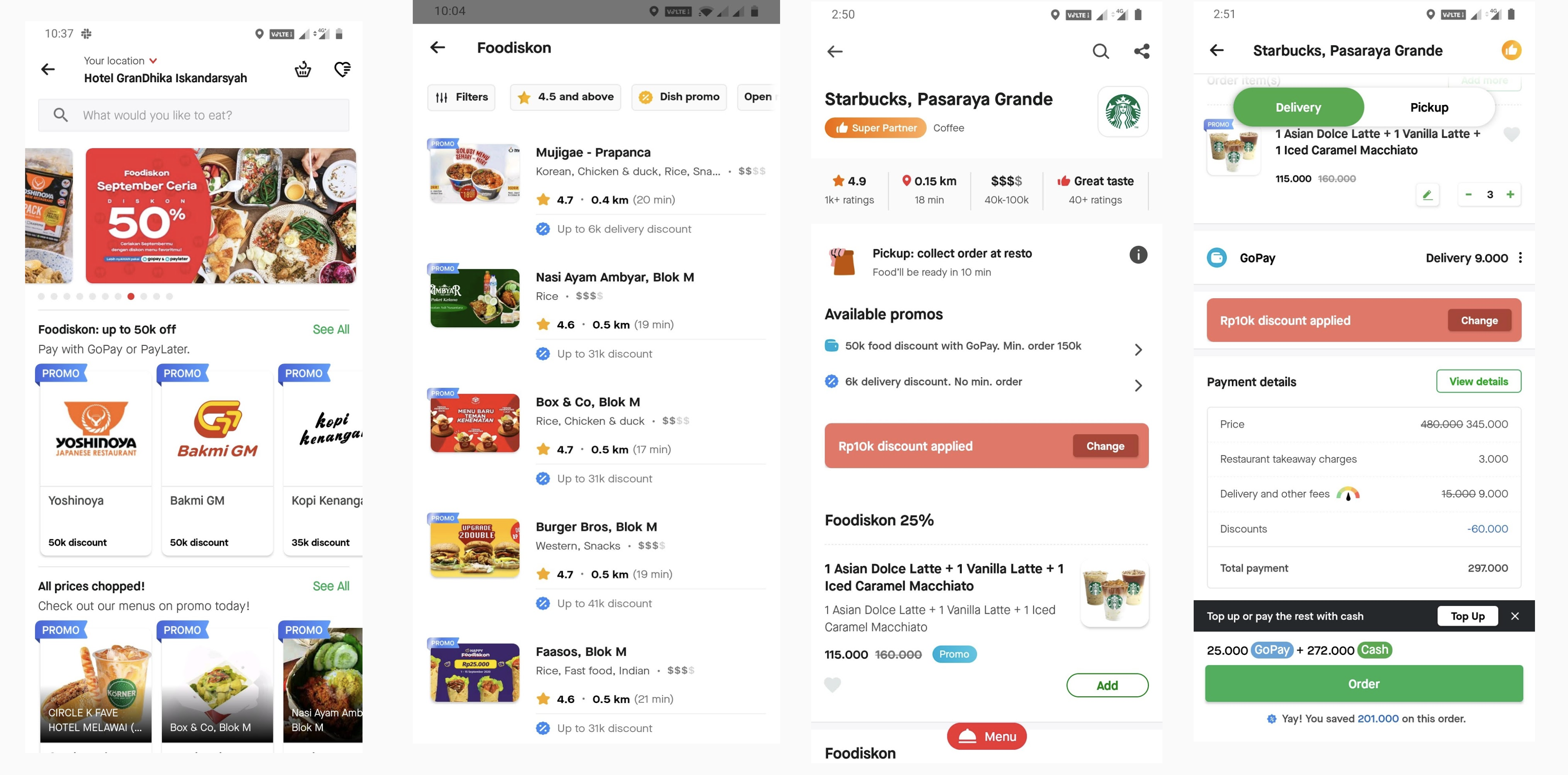Screen dimensions: 1568x775
Task: Click the green Order button
Action: point(1364,684)
